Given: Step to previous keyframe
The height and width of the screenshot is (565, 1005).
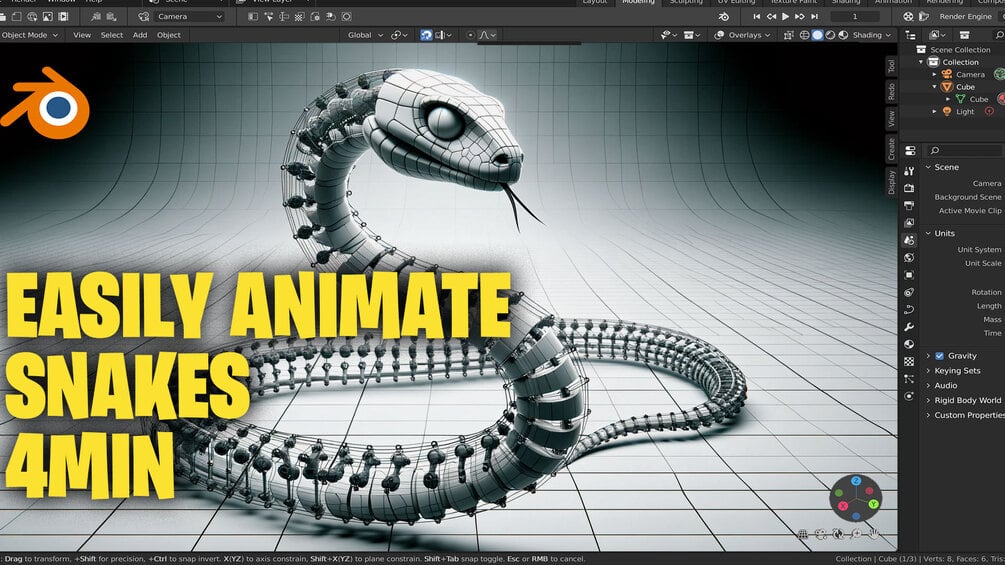Looking at the screenshot, I should coord(771,17).
